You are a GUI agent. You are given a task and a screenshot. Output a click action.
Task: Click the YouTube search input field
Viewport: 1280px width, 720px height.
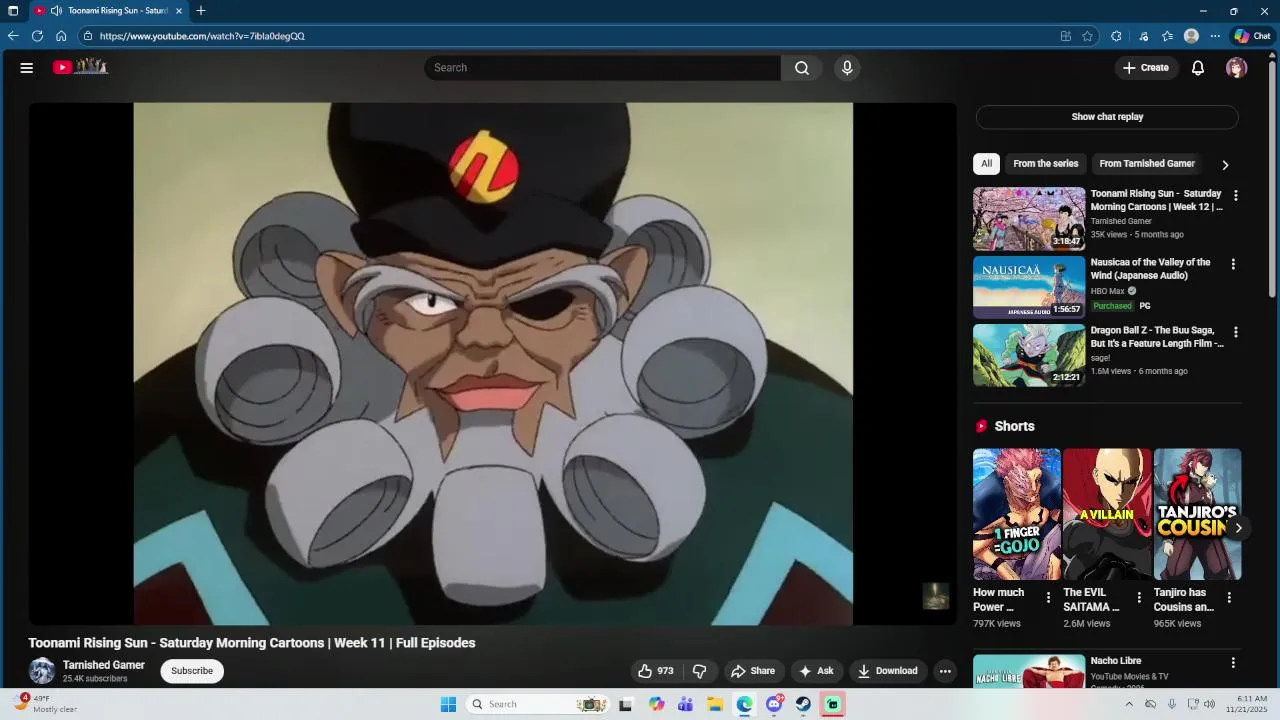[x=602, y=68]
